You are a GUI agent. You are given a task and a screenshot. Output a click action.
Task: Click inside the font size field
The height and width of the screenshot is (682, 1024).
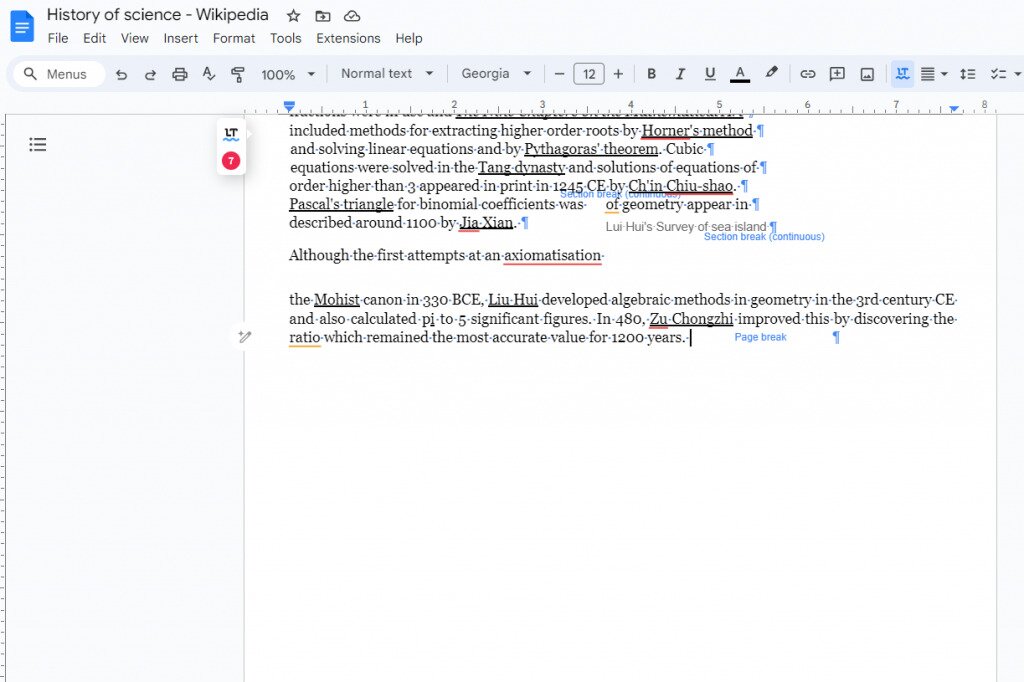click(589, 73)
